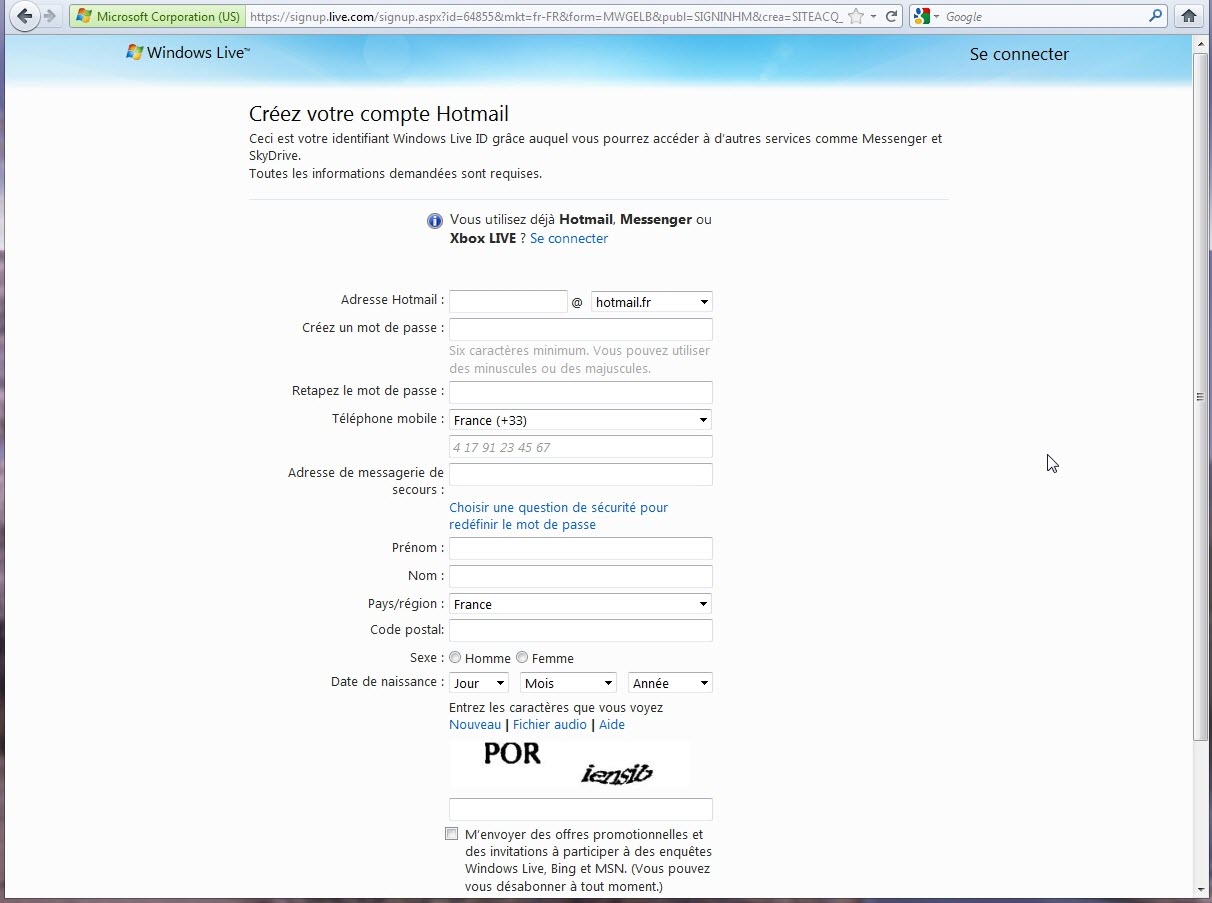The height and width of the screenshot is (903, 1212).
Task: Open the France (+33) phone country dropdown
Action: coord(581,420)
